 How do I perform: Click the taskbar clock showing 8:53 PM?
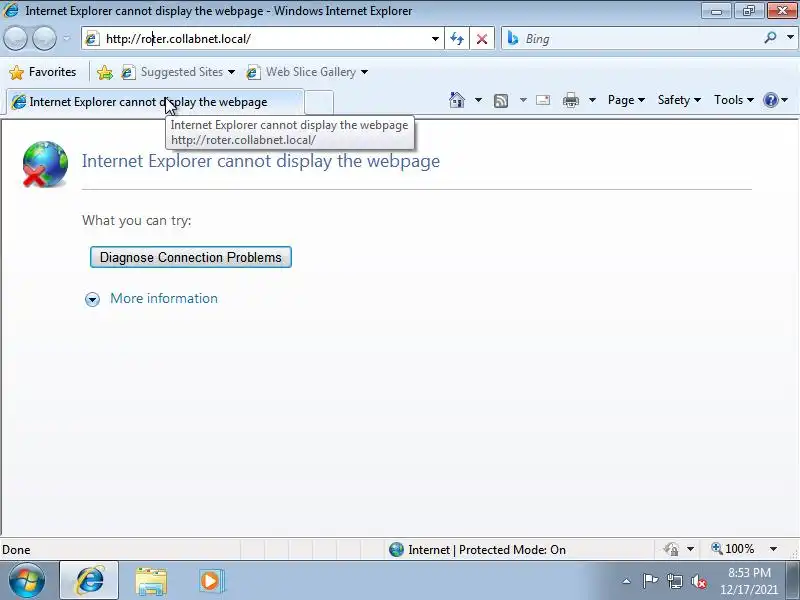[x=749, y=581]
